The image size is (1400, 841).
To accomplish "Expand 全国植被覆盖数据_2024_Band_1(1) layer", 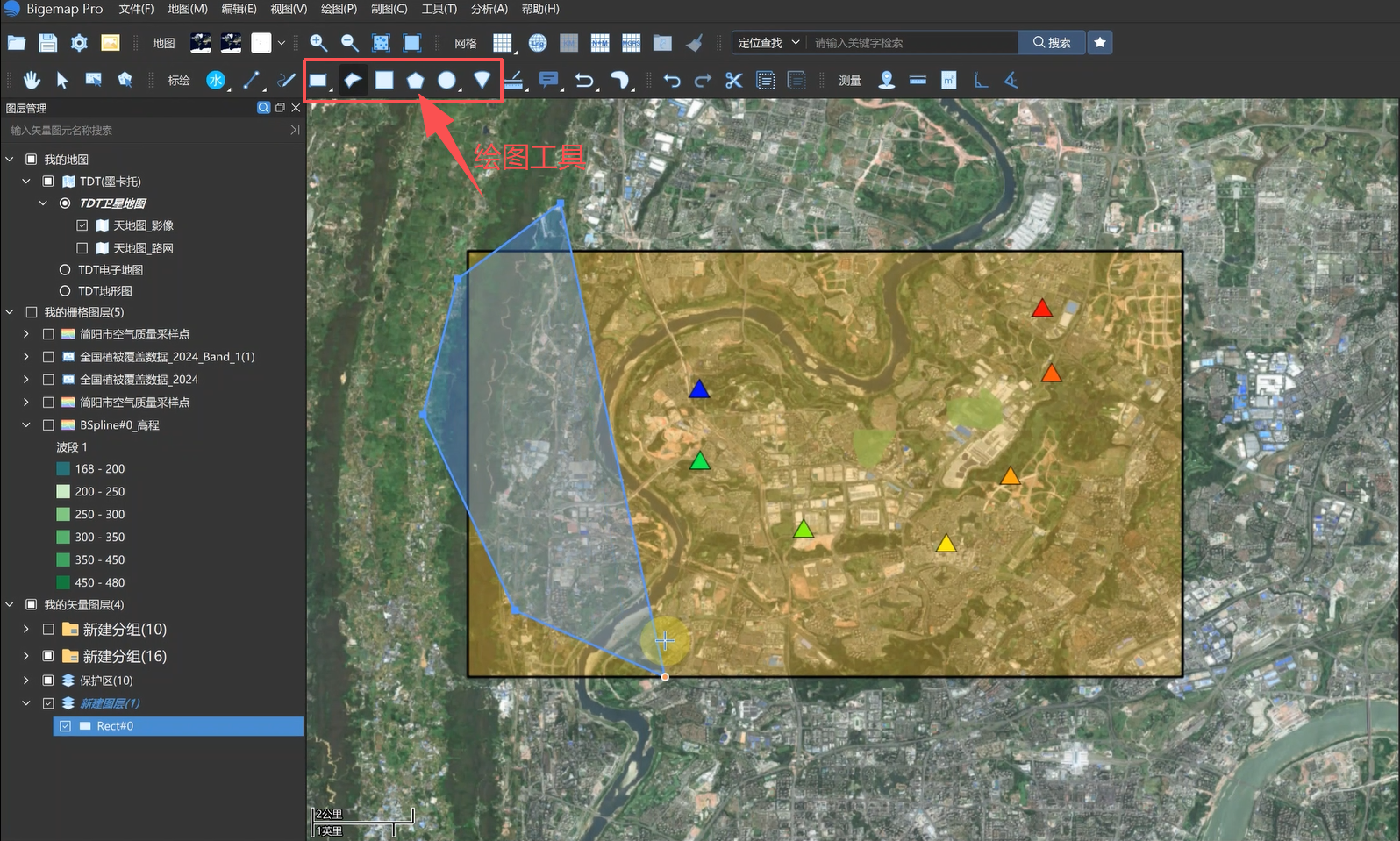I will point(26,356).
